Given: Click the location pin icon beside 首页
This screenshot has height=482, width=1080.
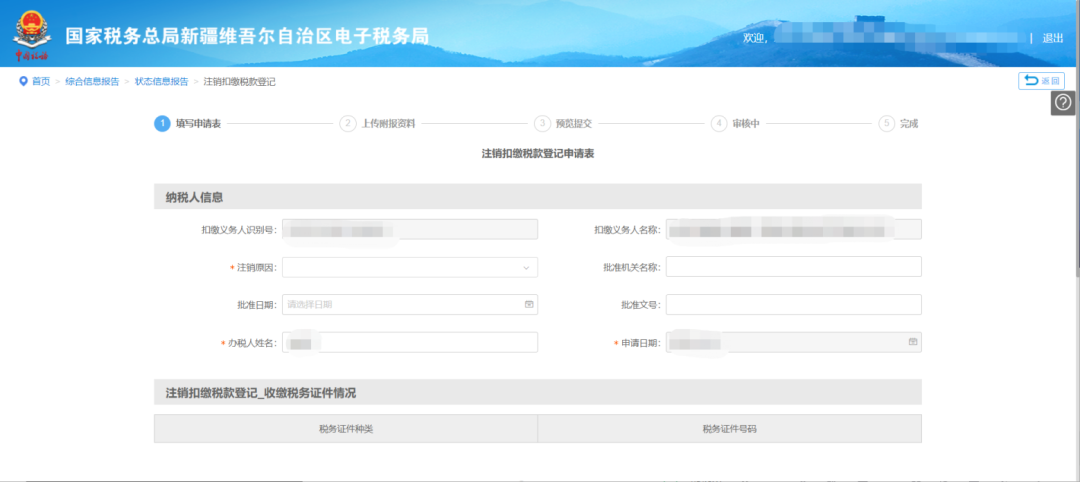Looking at the screenshot, I should click(23, 81).
